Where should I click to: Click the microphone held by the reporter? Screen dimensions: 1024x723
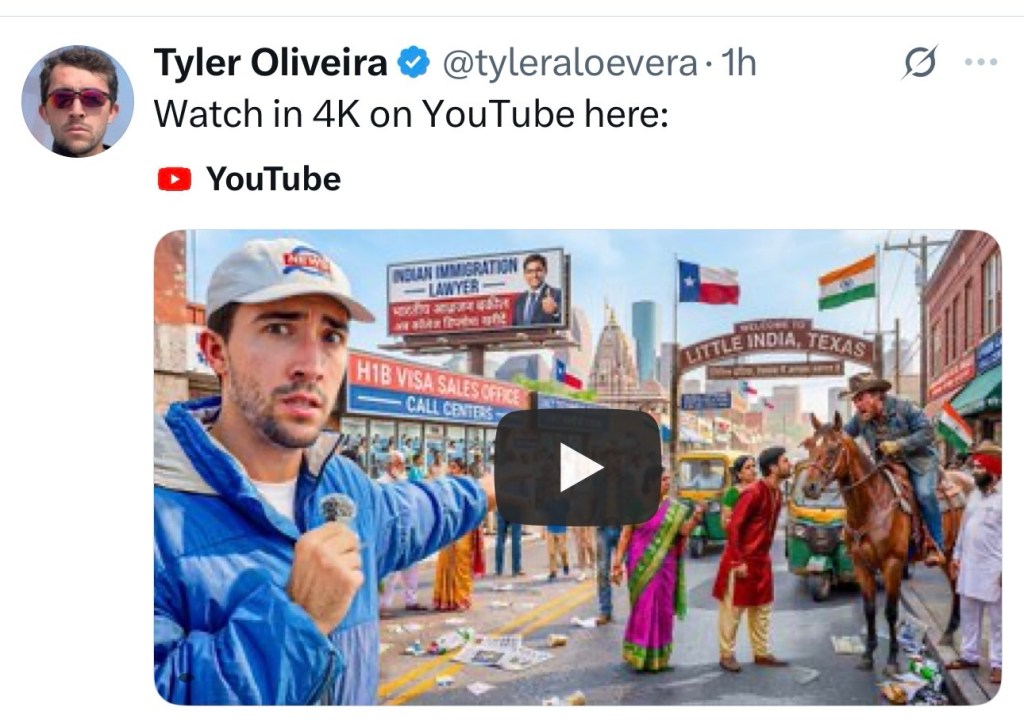337,507
